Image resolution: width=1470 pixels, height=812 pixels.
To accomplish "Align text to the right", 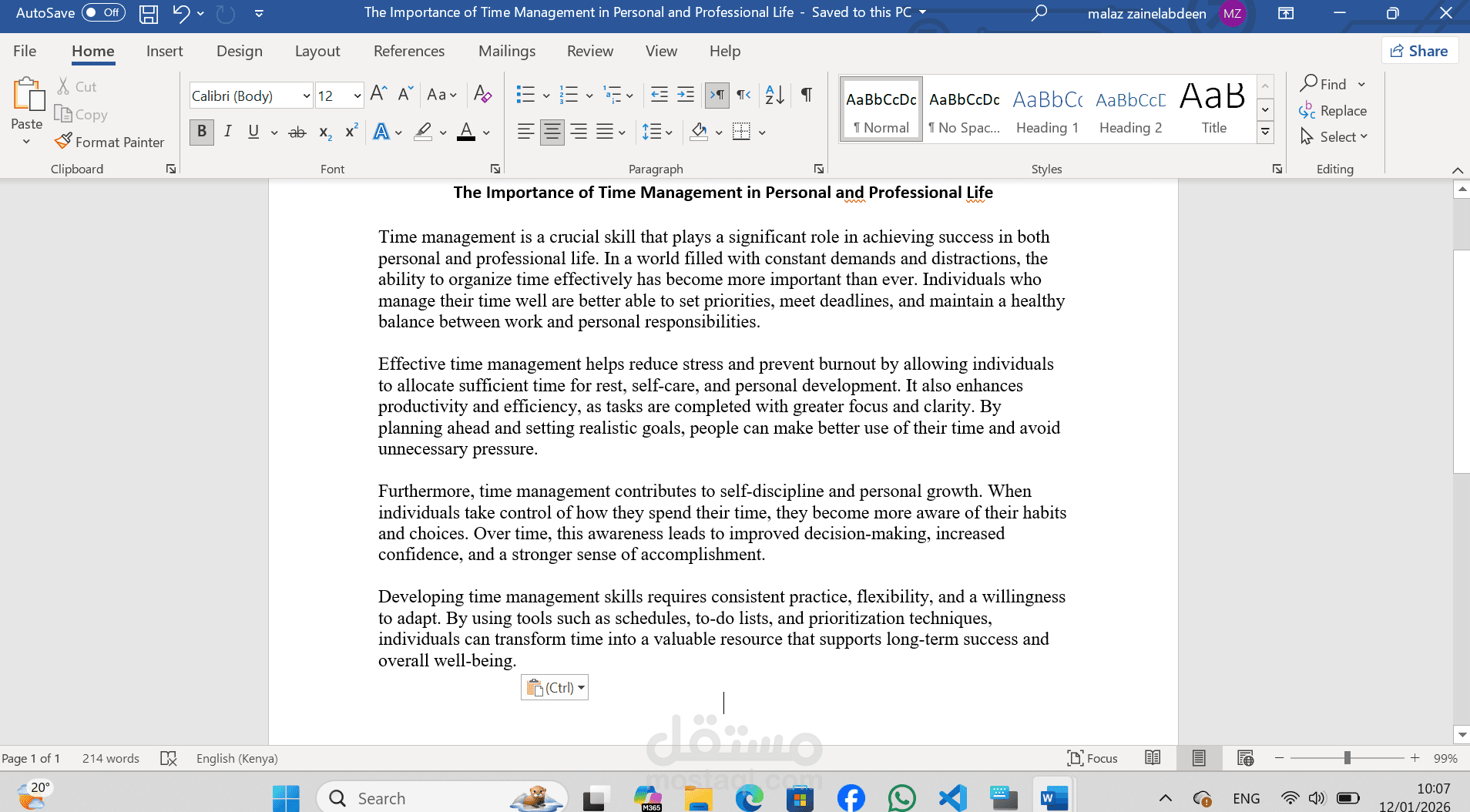I will (x=579, y=133).
